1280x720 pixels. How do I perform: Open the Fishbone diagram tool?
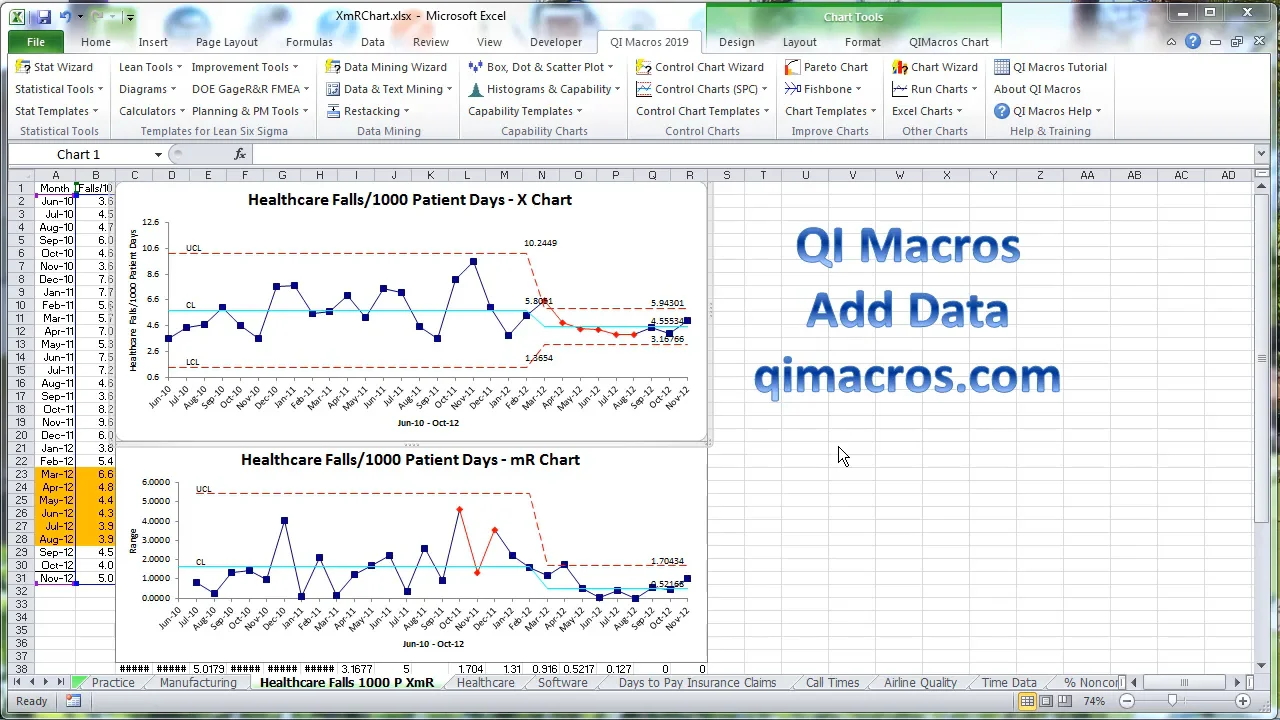pyautogui.click(x=822, y=89)
